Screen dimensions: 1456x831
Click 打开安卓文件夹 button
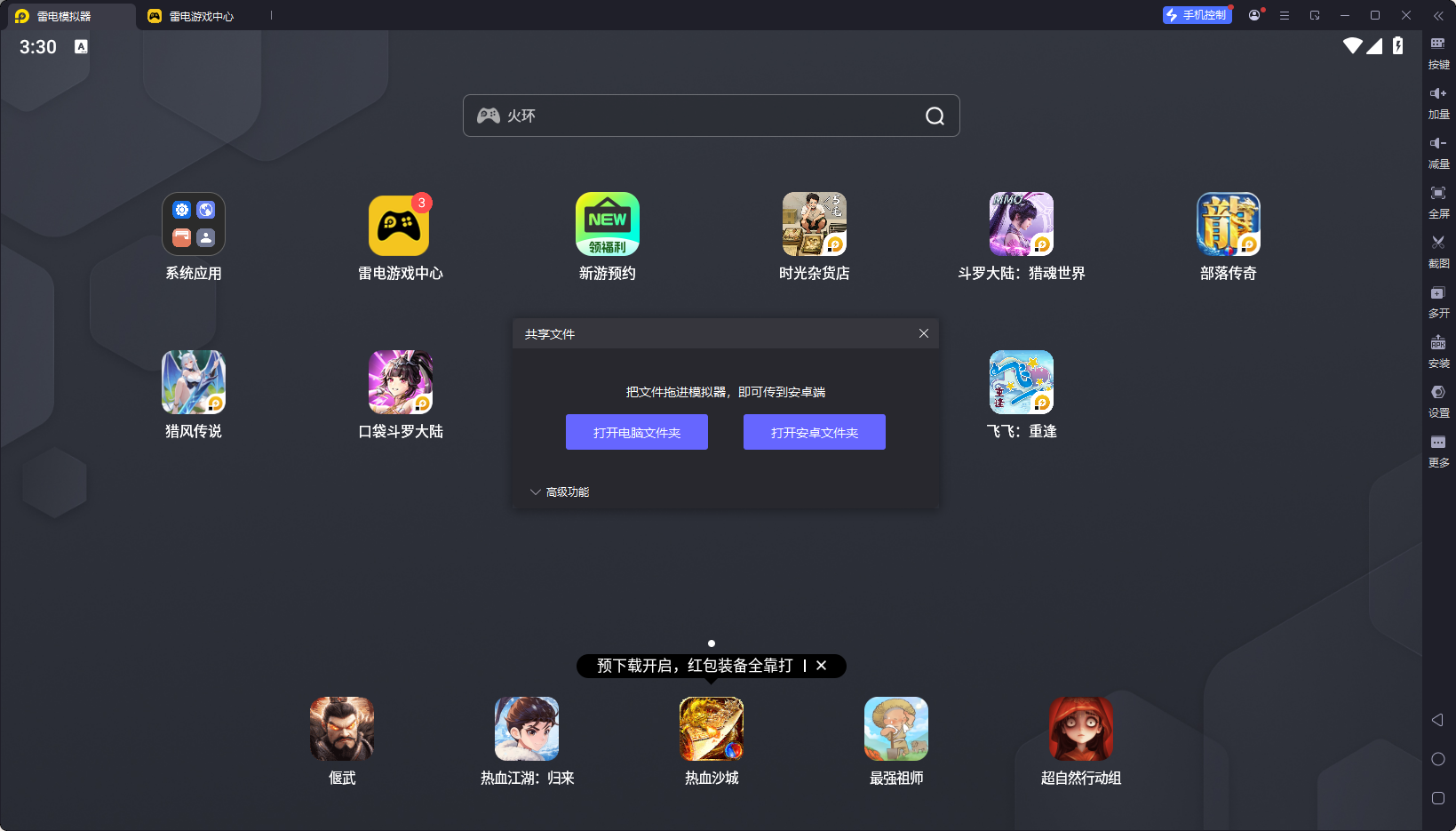point(815,432)
